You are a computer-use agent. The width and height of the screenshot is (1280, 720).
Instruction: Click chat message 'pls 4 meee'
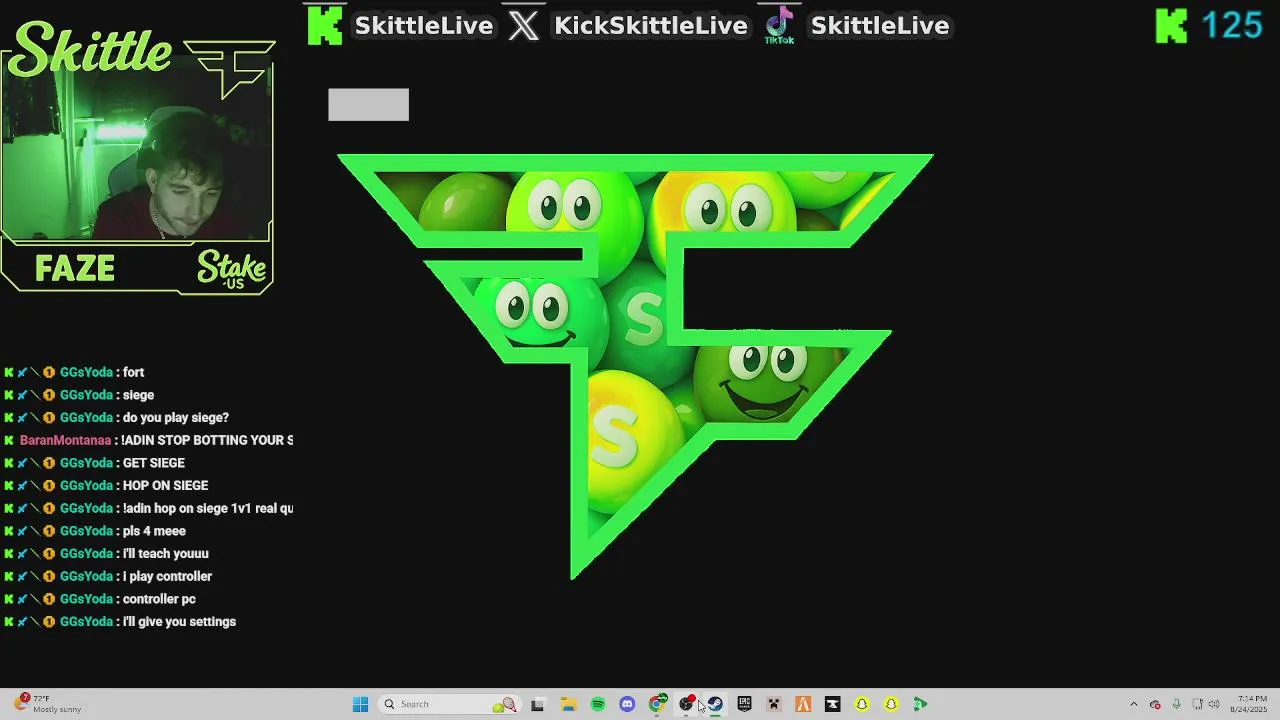pos(154,531)
